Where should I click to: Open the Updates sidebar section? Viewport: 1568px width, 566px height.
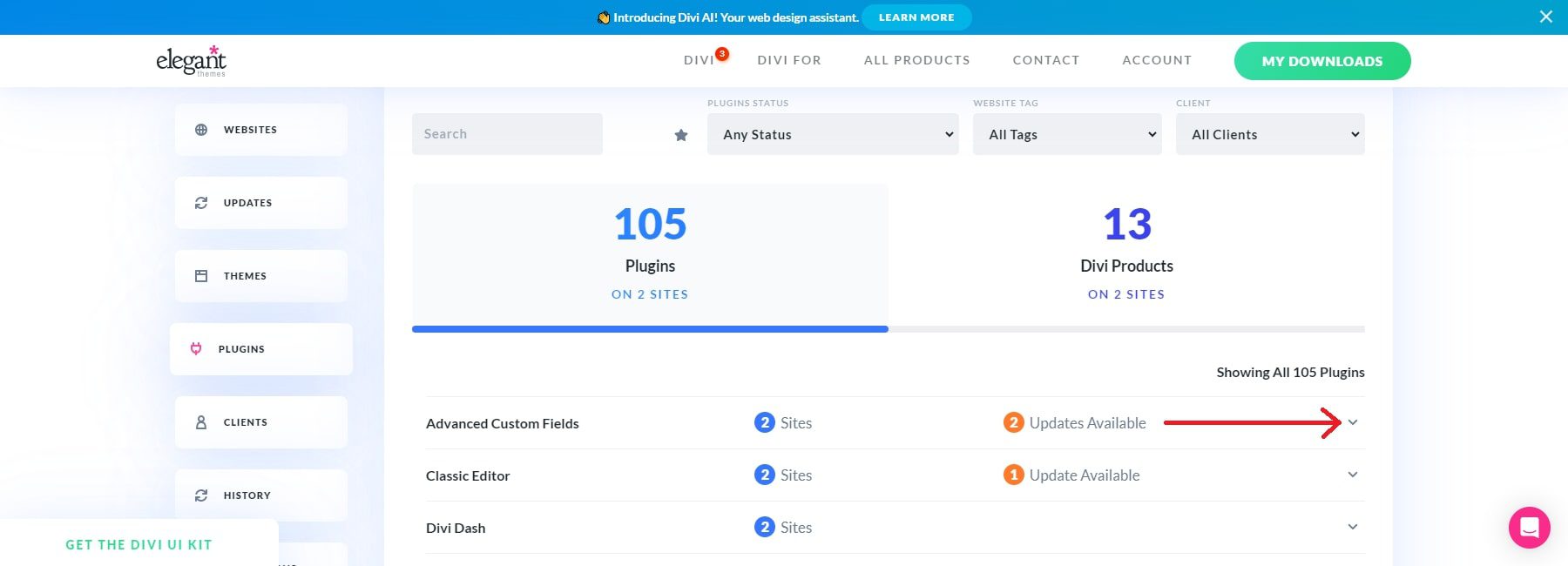click(x=261, y=203)
